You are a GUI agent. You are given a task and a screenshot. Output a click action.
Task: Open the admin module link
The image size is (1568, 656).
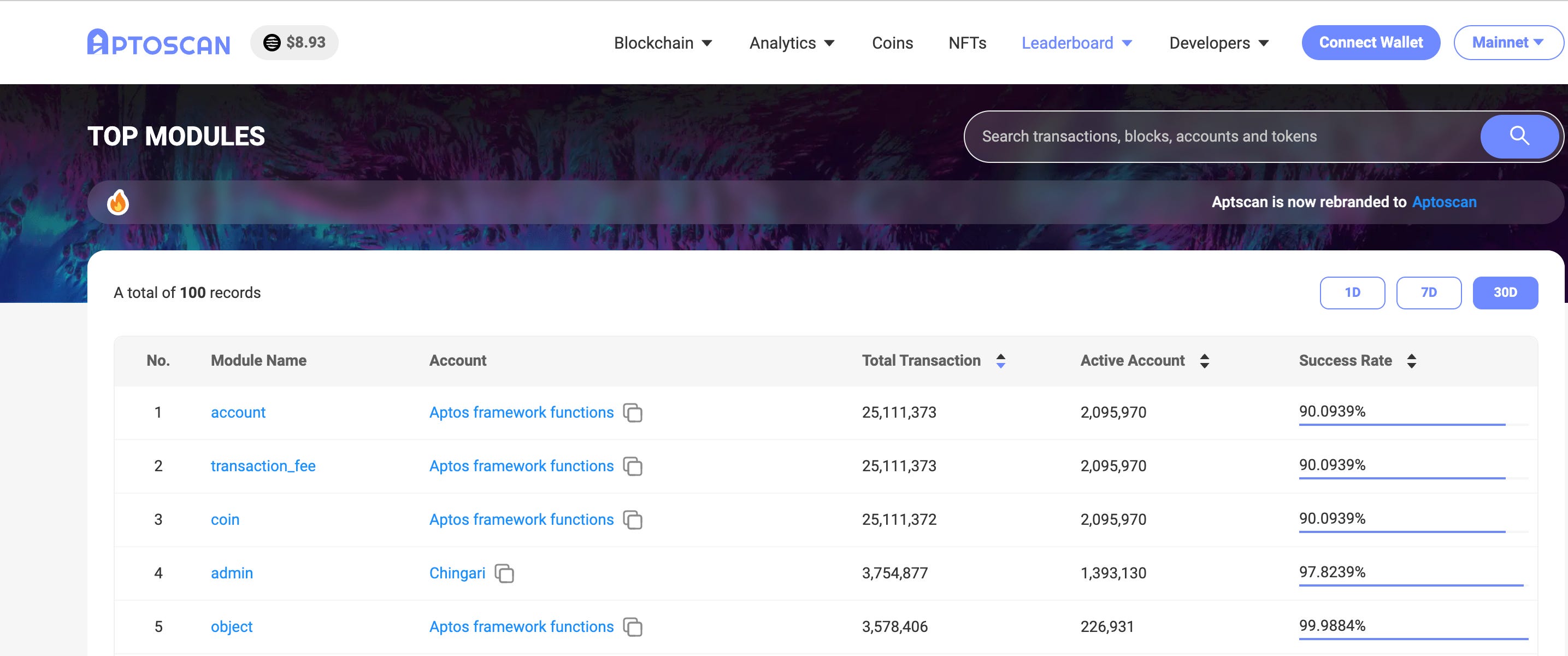pos(232,573)
